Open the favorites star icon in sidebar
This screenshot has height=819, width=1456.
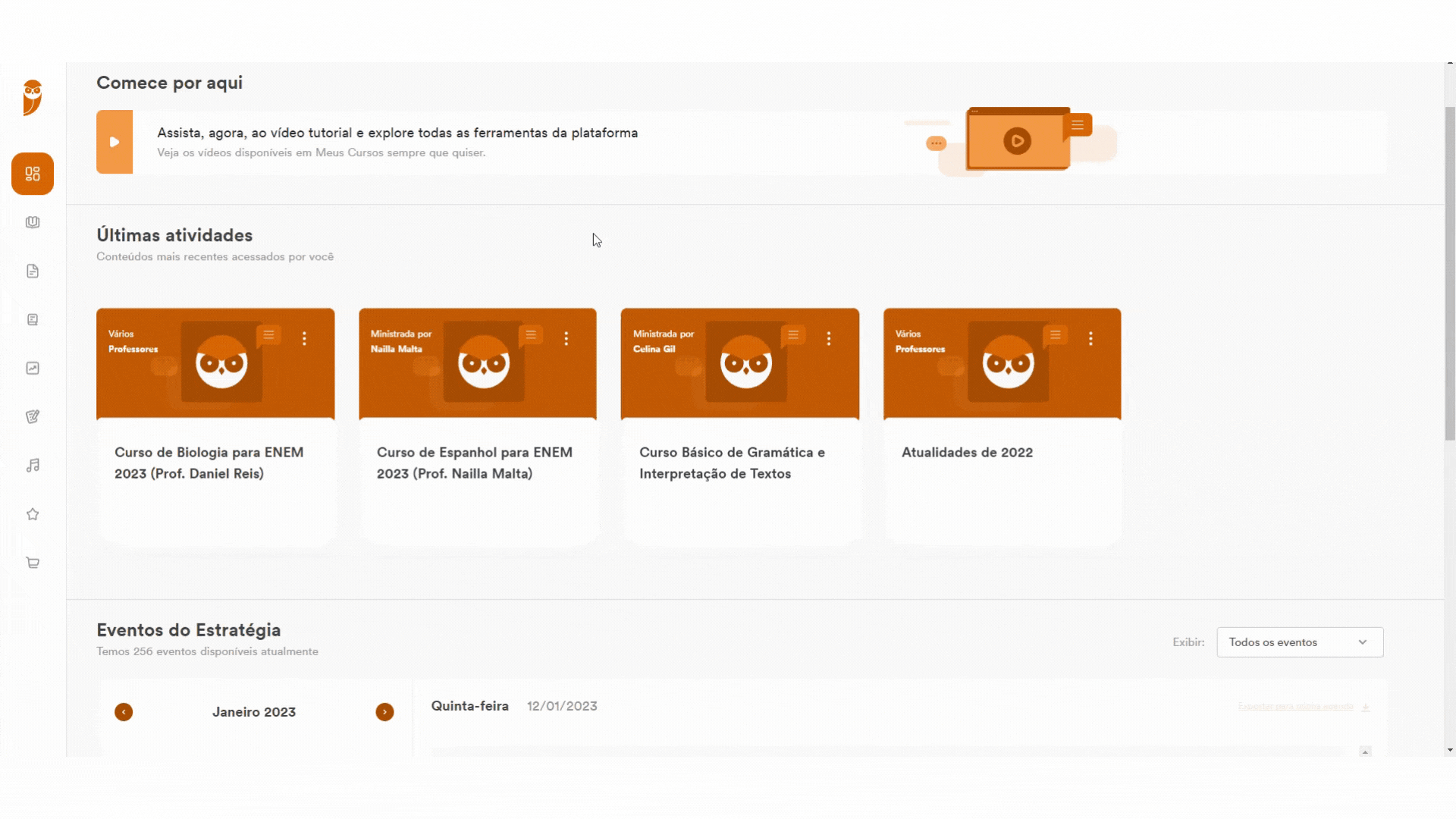(x=33, y=514)
